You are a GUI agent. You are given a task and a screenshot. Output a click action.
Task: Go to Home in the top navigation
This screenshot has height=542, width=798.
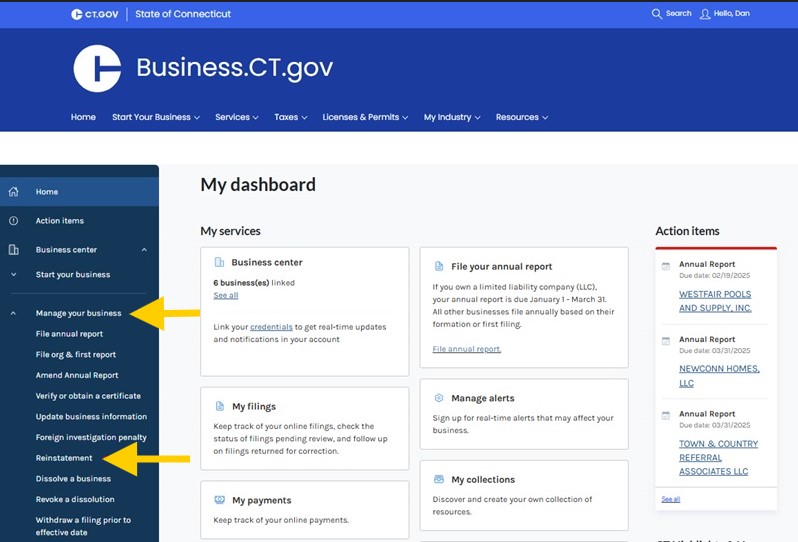point(83,117)
